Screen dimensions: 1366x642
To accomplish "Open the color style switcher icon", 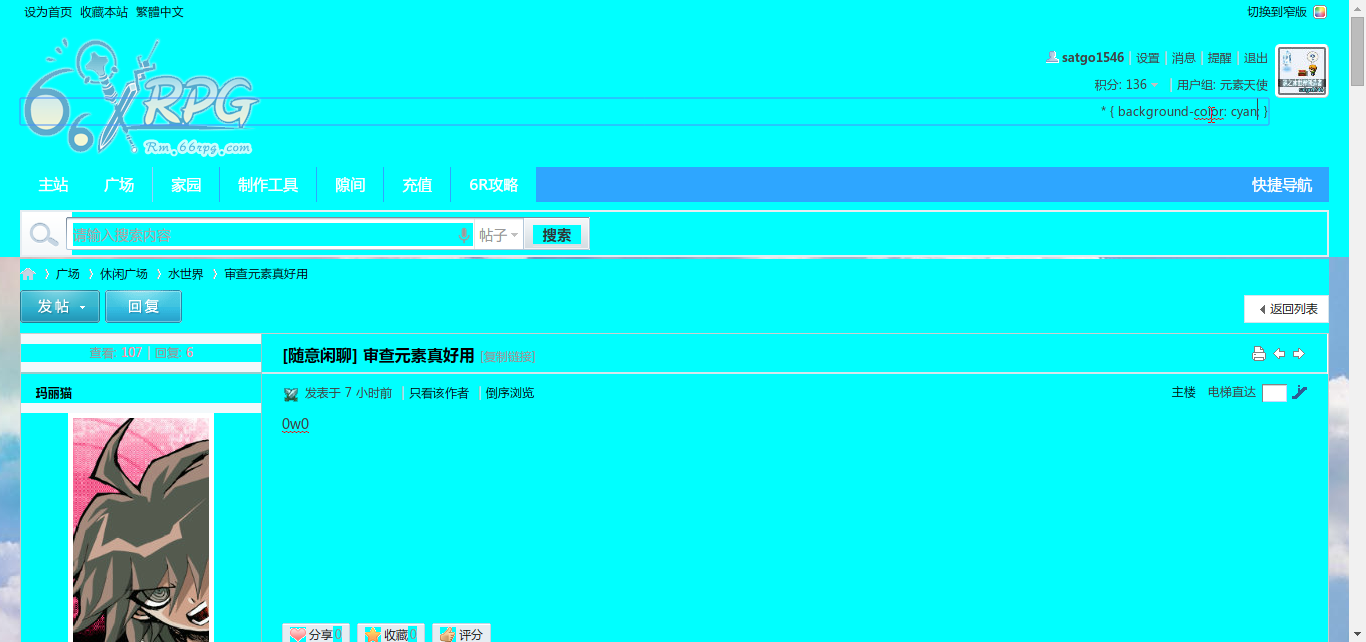I will click(1320, 12).
